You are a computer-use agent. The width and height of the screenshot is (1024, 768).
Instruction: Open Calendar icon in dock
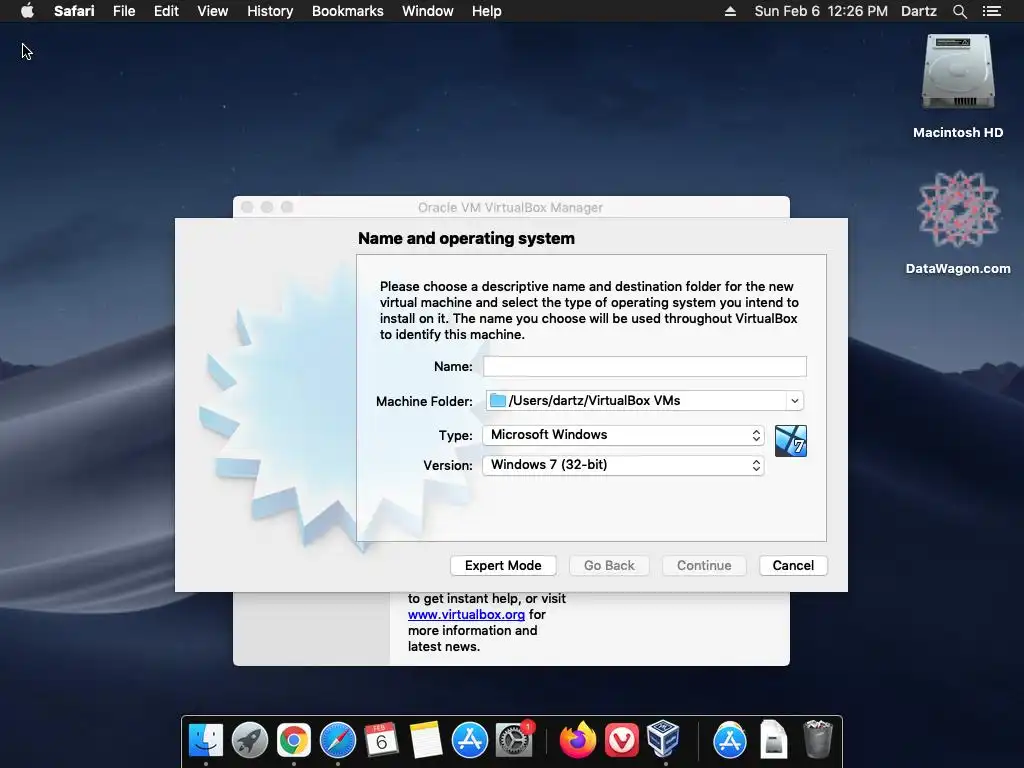pos(381,740)
